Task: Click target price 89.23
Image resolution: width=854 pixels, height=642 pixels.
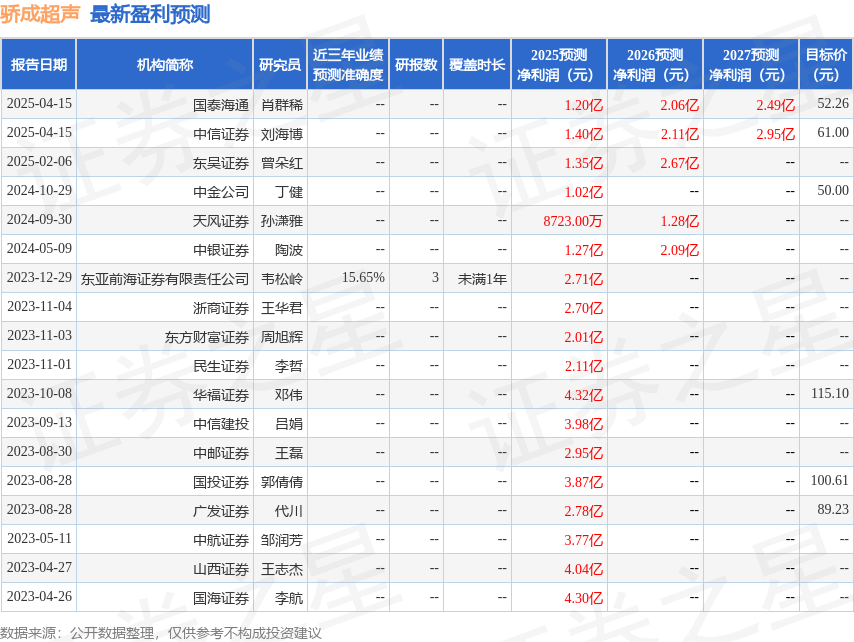Action: coord(833,509)
